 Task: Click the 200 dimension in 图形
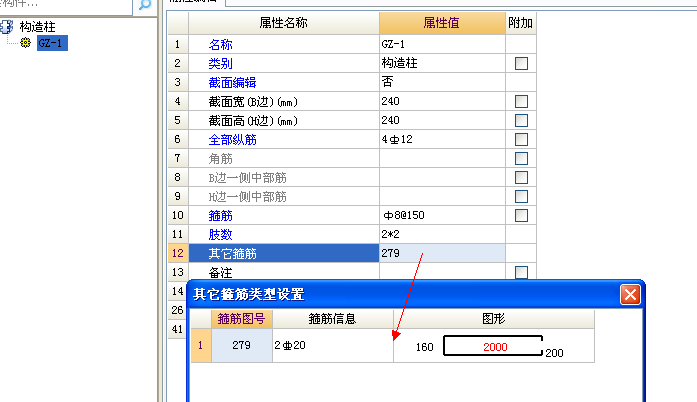click(554, 353)
